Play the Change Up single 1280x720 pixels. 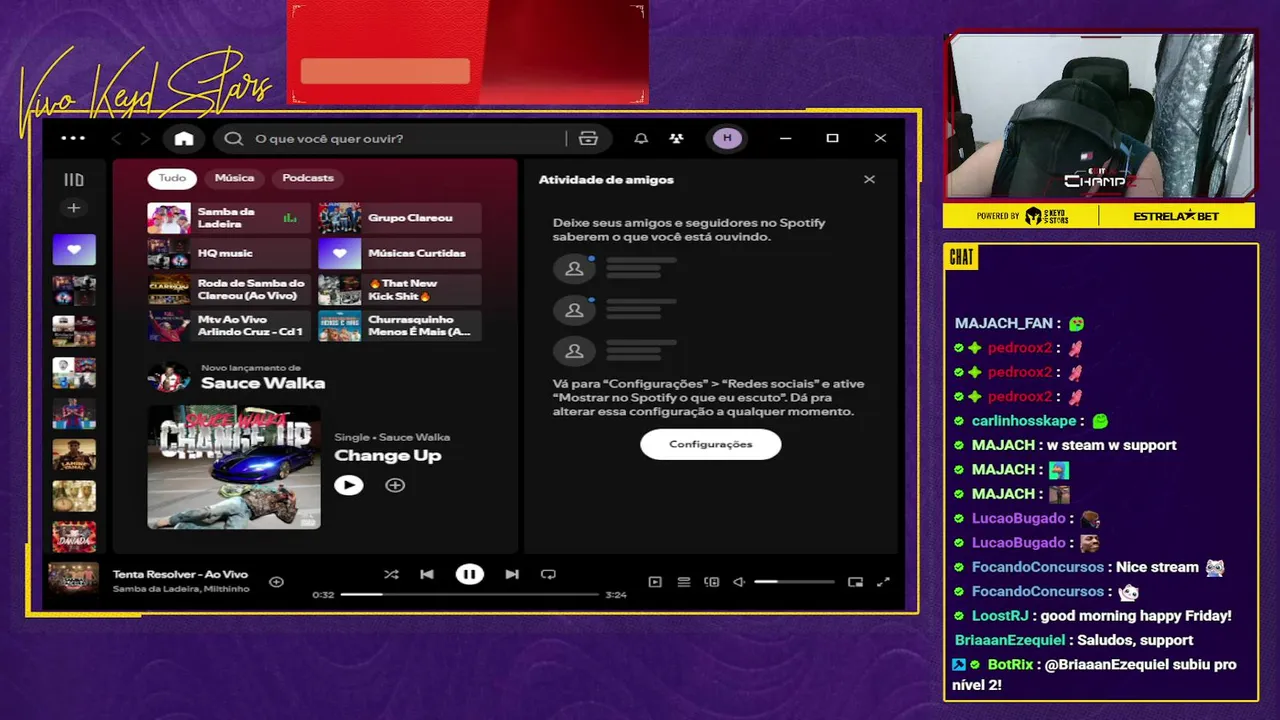pyautogui.click(x=348, y=485)
